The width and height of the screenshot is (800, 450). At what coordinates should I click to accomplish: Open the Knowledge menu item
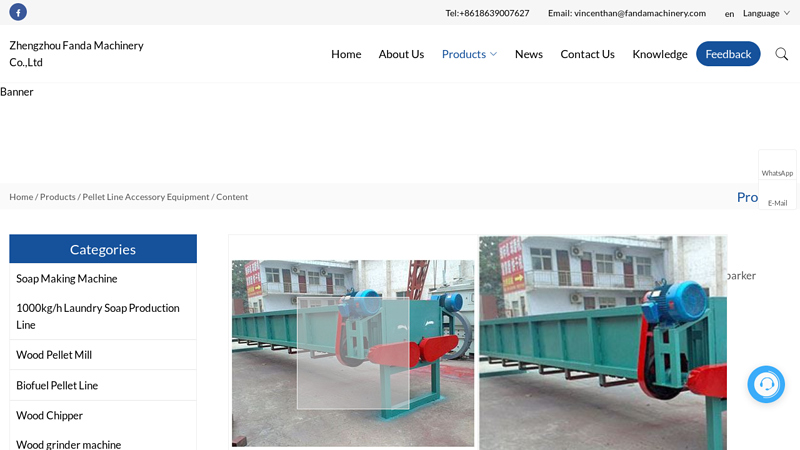660,54
